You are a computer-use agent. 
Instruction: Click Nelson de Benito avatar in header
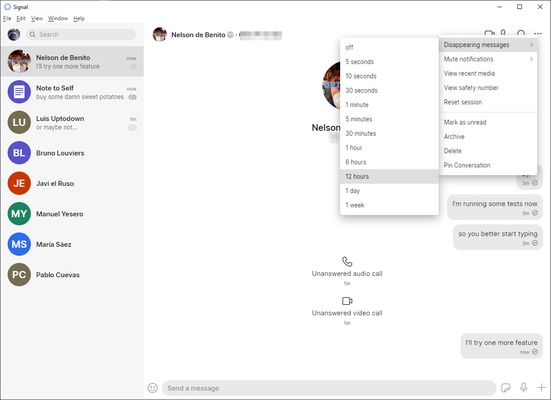pyautogui.click(x=160, y=34)
